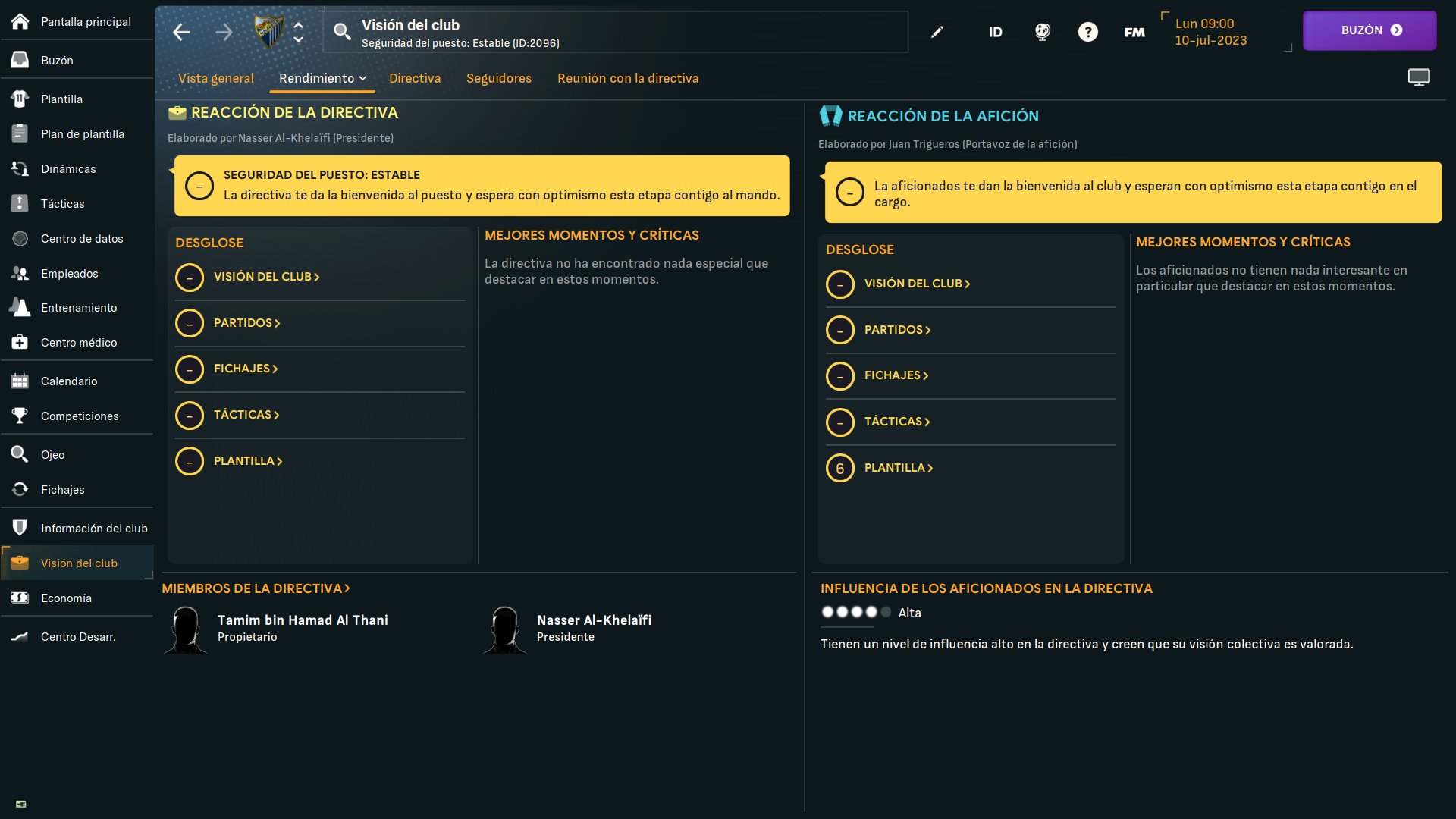This screenshot has height=819, width=1456.
Task: Open Tamim bin Hamad Al Thani profile
Action: click(x=303, y=620)
